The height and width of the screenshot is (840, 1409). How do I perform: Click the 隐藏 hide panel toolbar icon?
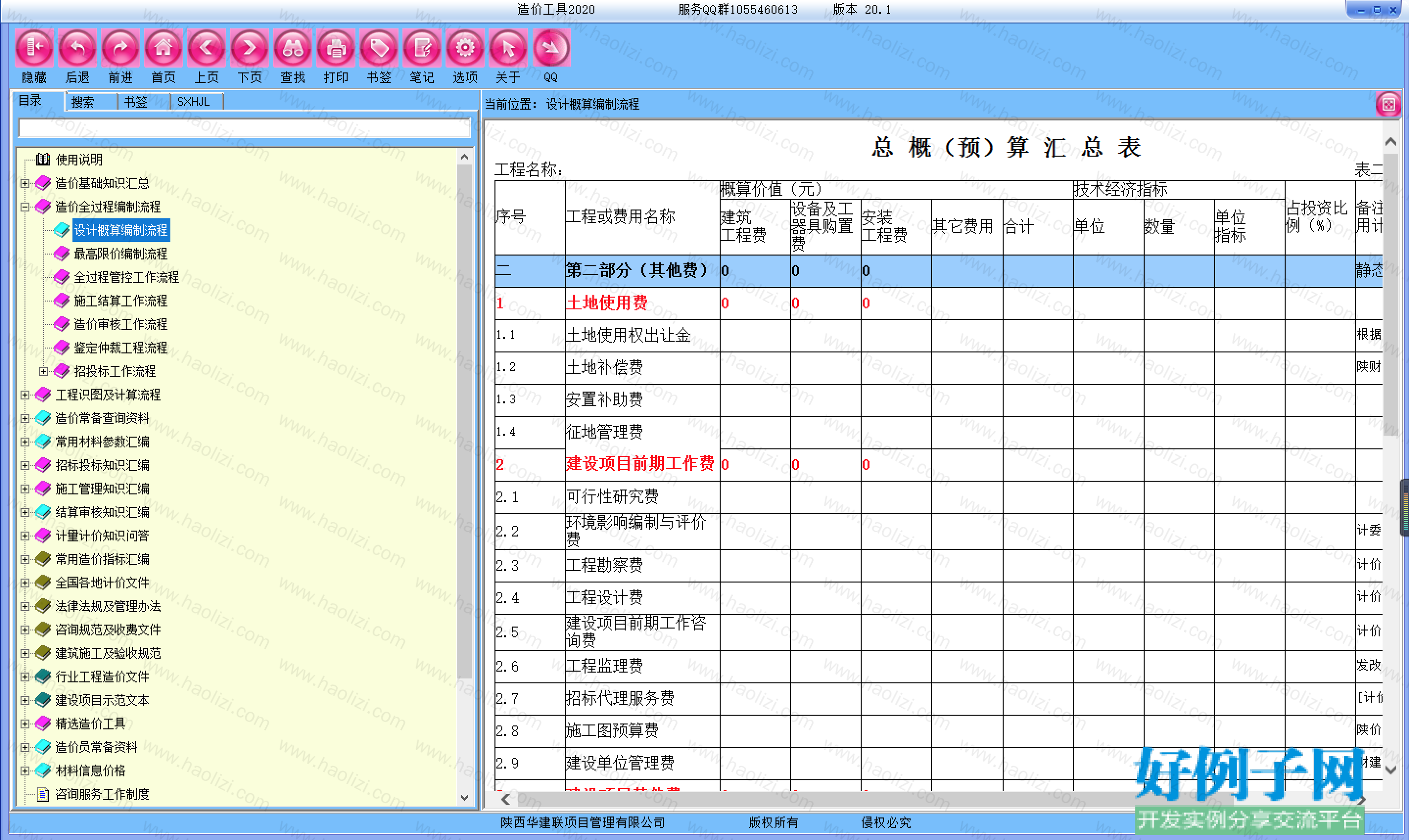(x=34, y=47)
